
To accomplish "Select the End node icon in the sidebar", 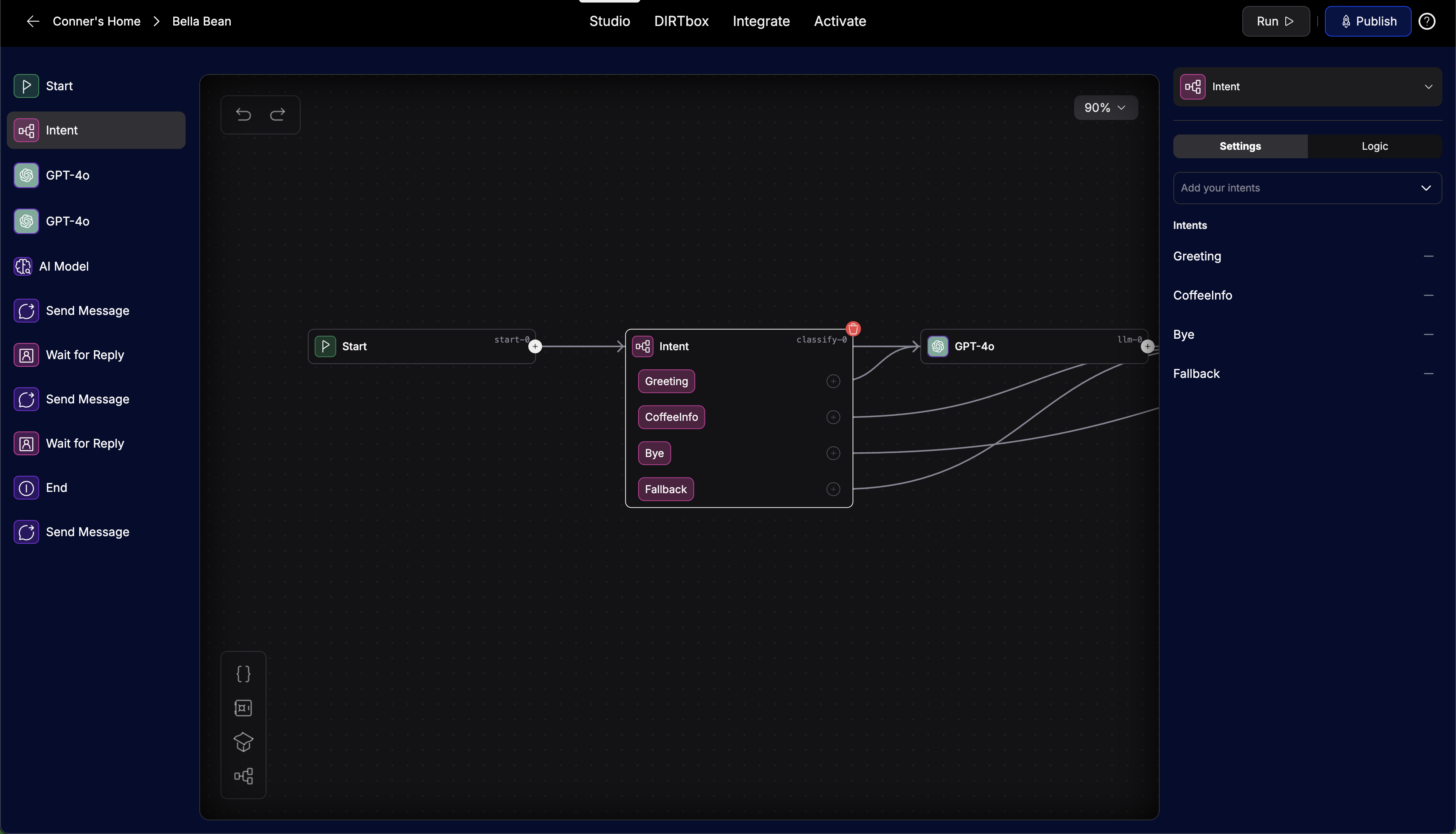I will point(26,488).
